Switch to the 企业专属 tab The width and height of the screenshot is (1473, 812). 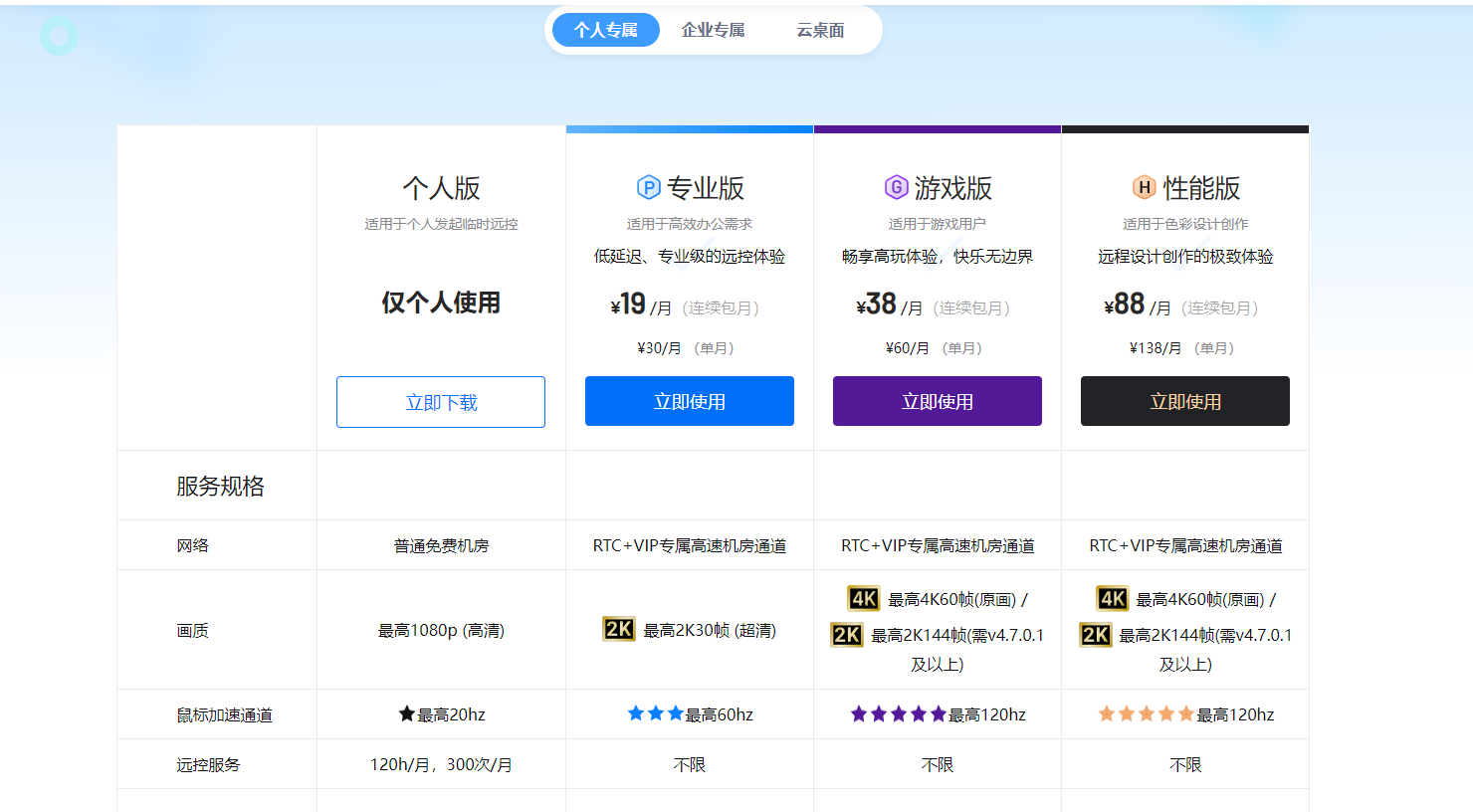tap(713, 30)
